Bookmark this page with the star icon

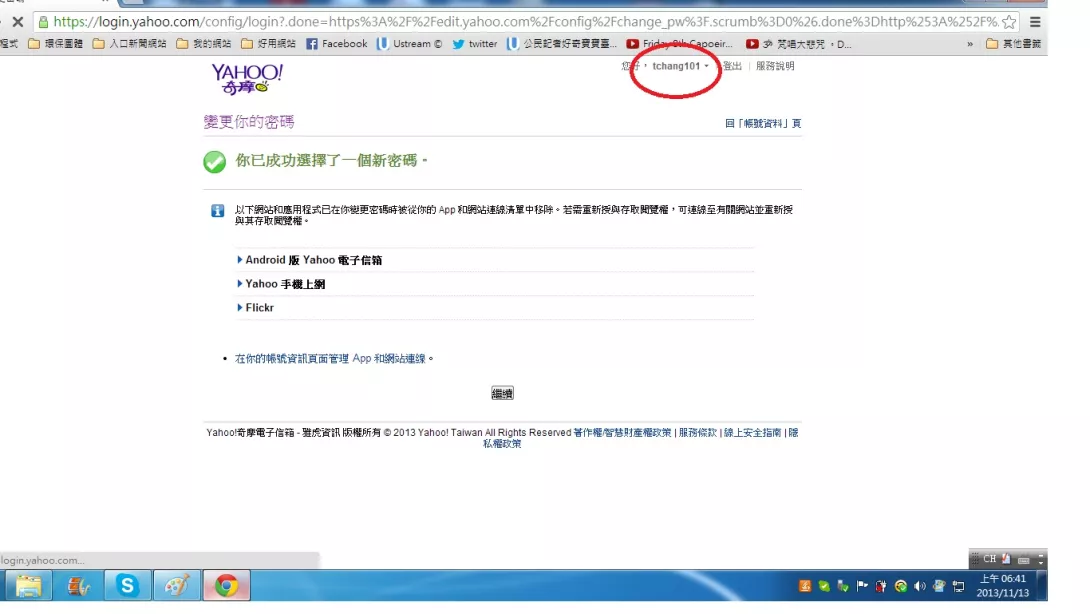click(x=1009, y=21)
